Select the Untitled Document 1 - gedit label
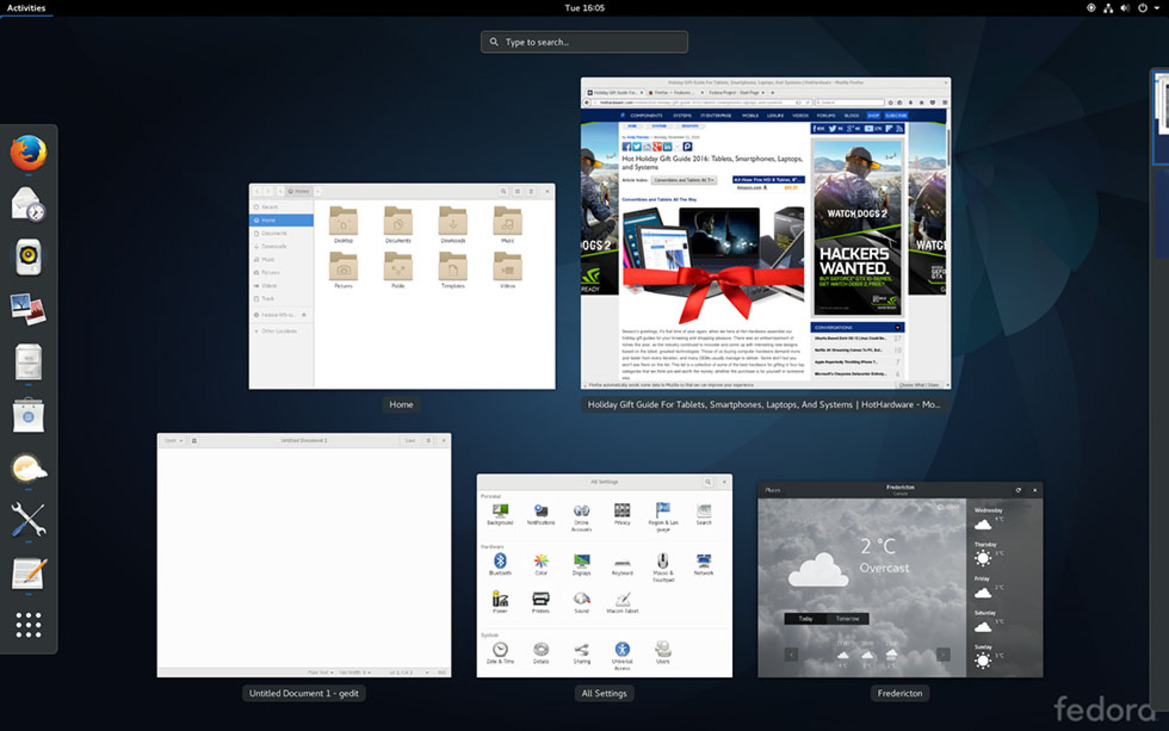 click(303, 693)
